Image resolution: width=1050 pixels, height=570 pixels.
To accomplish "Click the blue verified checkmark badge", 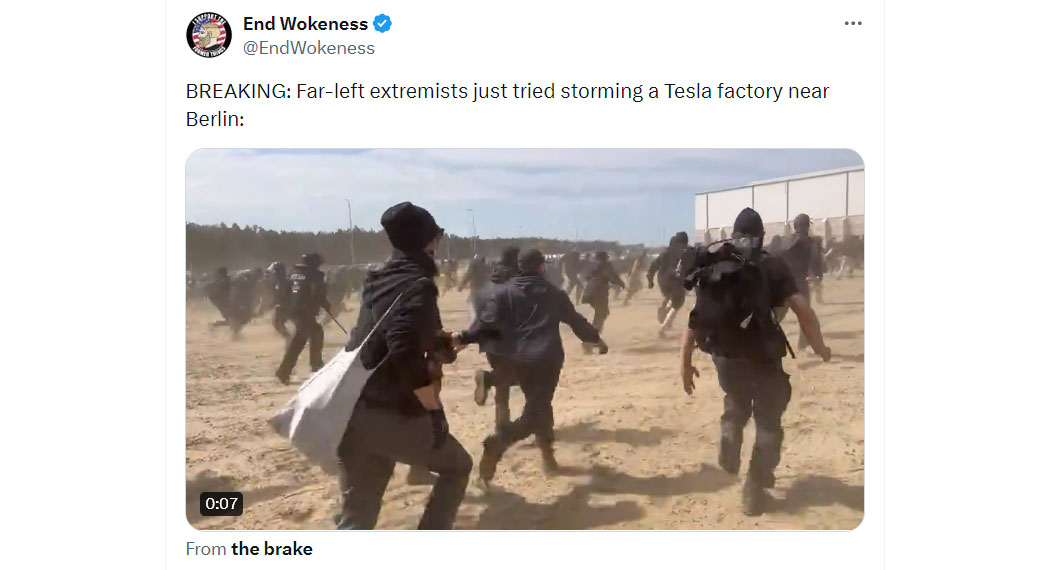I will [382, 23].
